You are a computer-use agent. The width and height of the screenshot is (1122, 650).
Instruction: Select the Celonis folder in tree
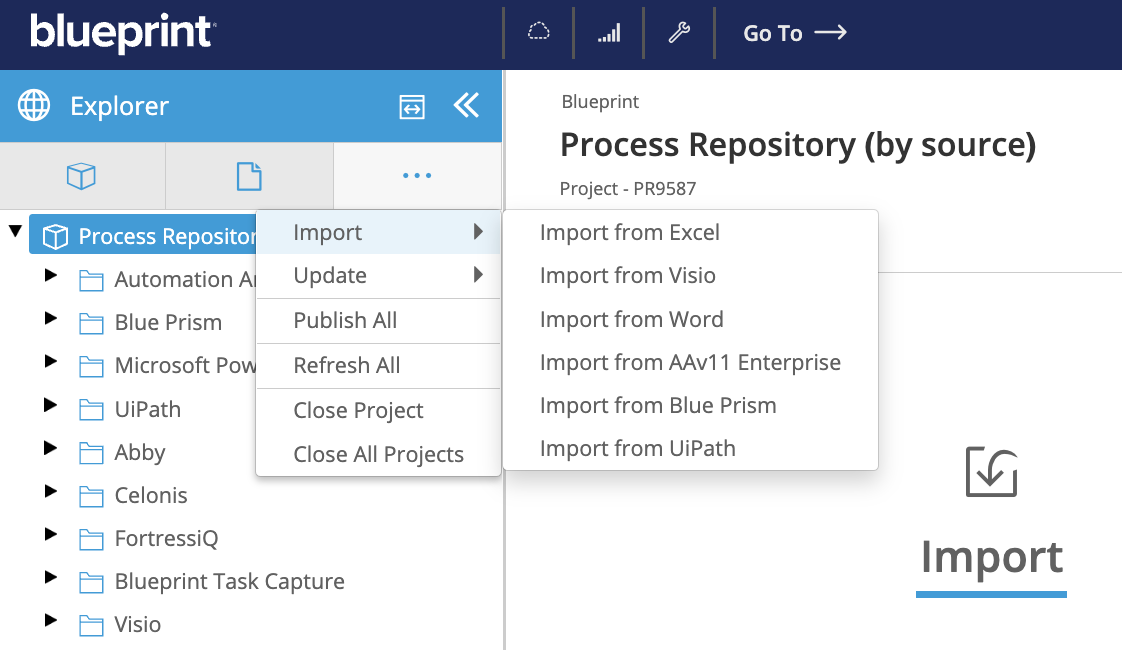click(150, 496)
